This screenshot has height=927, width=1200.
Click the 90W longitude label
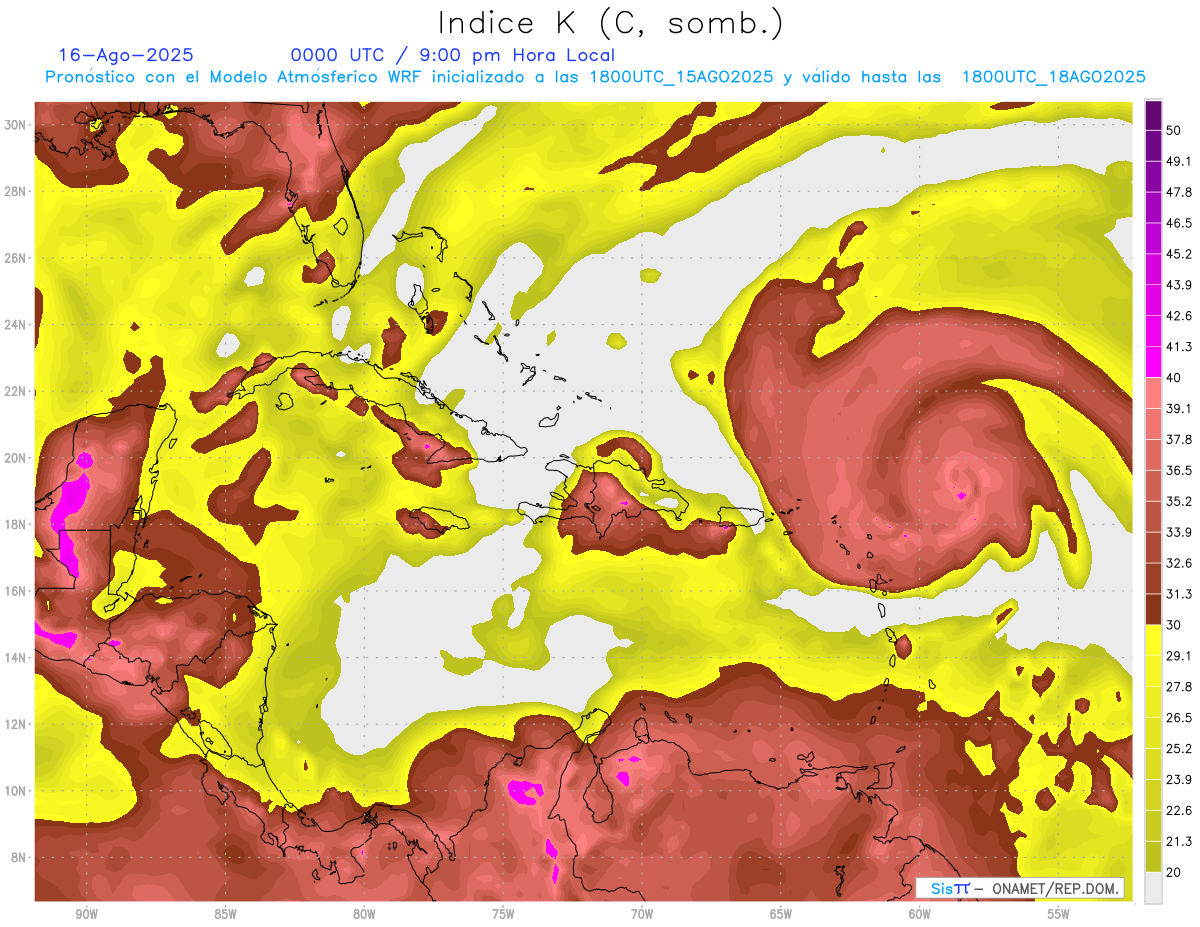click(86, 914)
